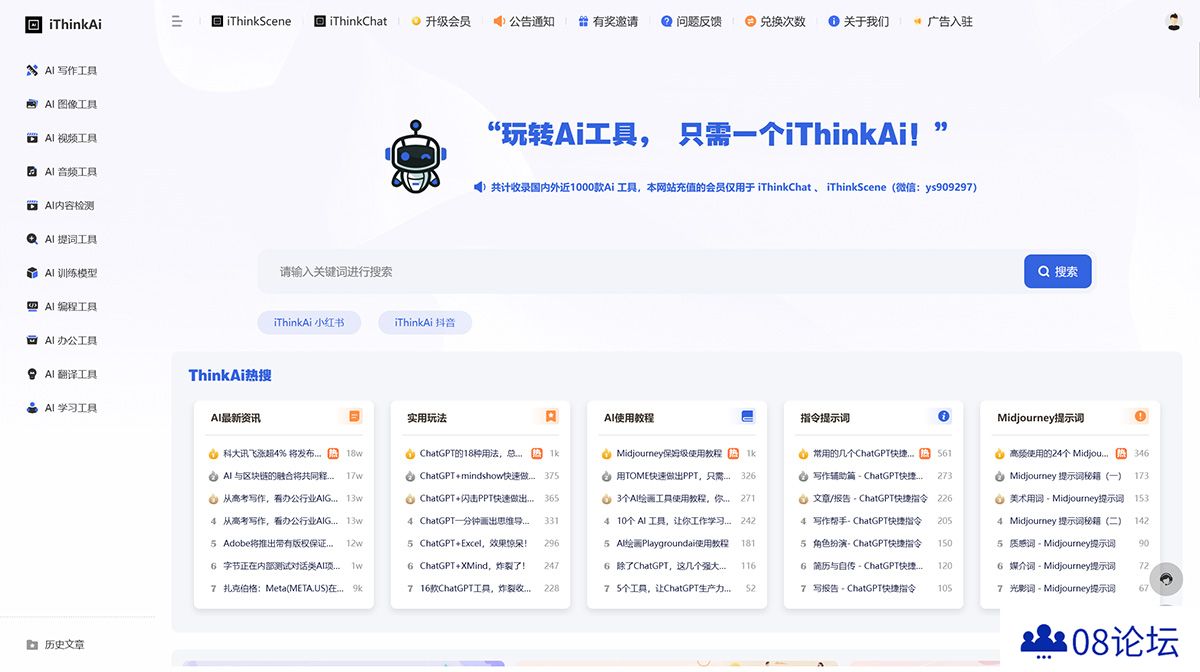Open the iThinkAi 抖音 tag

[425, 323]
